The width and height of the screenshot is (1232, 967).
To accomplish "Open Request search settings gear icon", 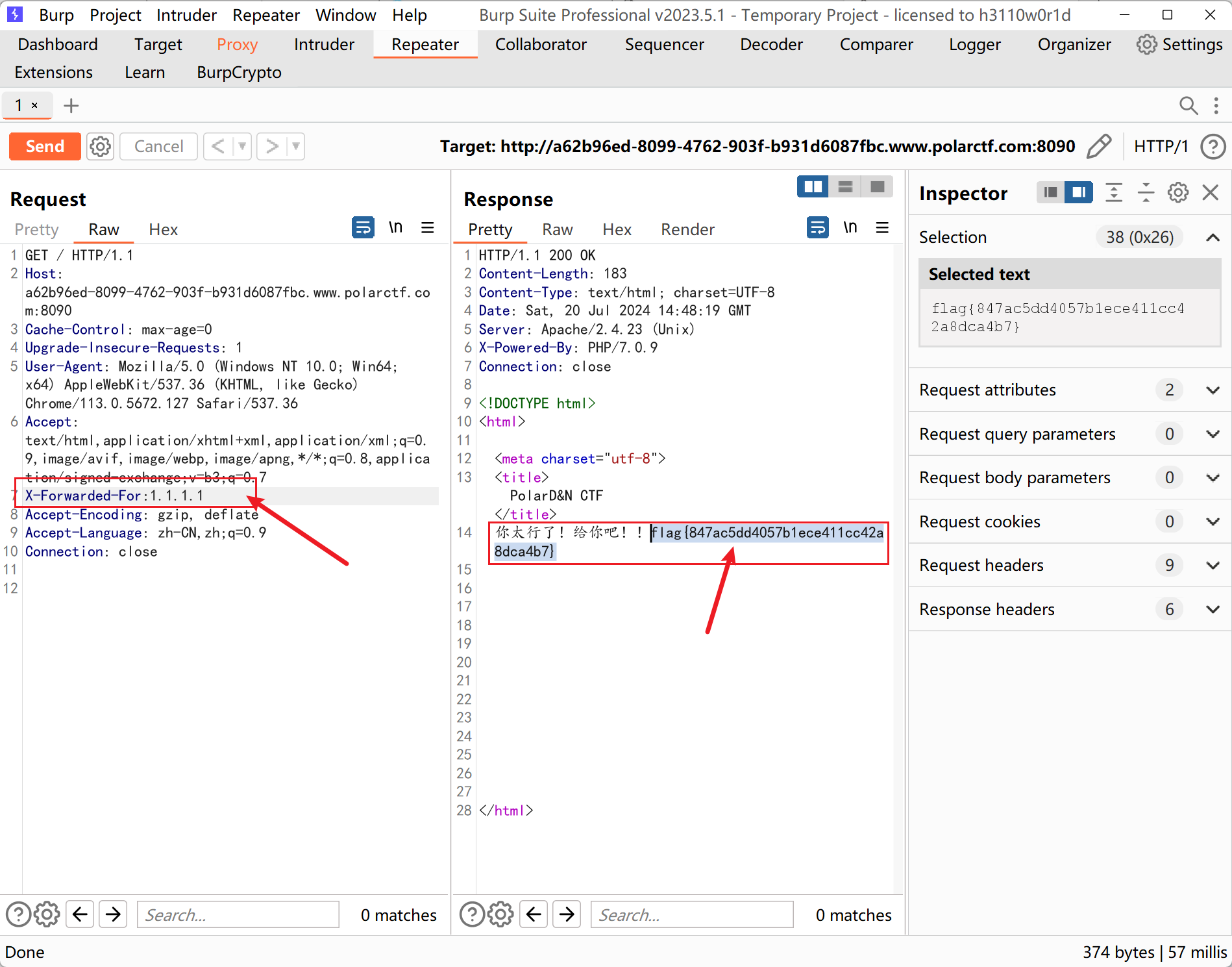I will (47, 914).
